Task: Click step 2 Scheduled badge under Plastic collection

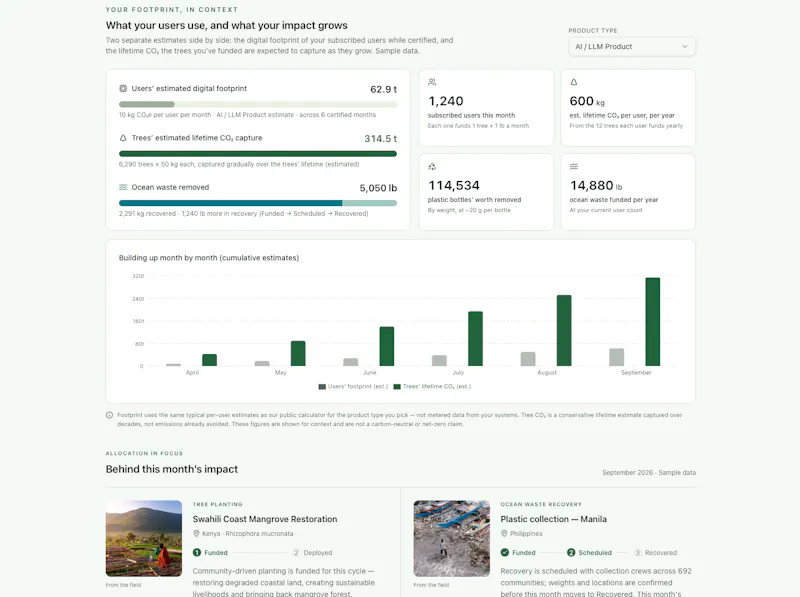Action: (571, 553)
